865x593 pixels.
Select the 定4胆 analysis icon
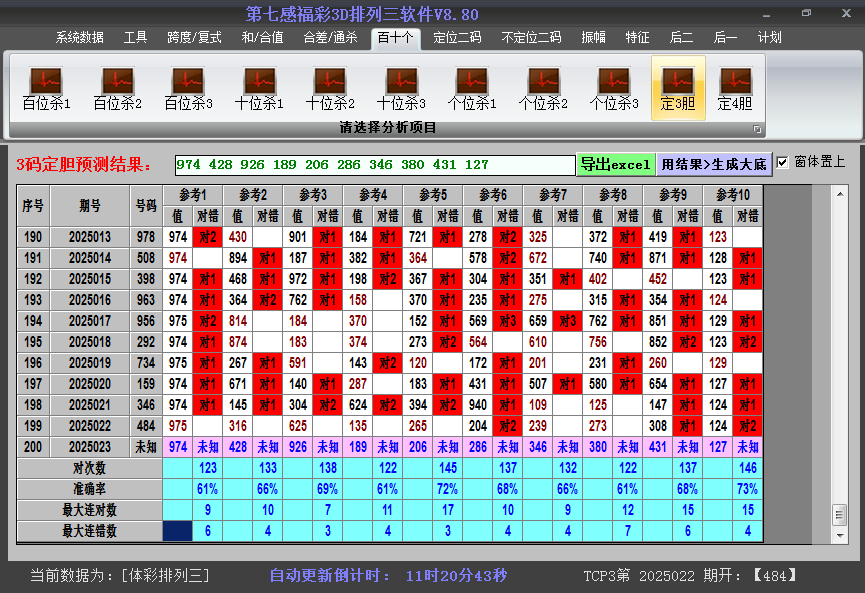click(x=735, y=88)
